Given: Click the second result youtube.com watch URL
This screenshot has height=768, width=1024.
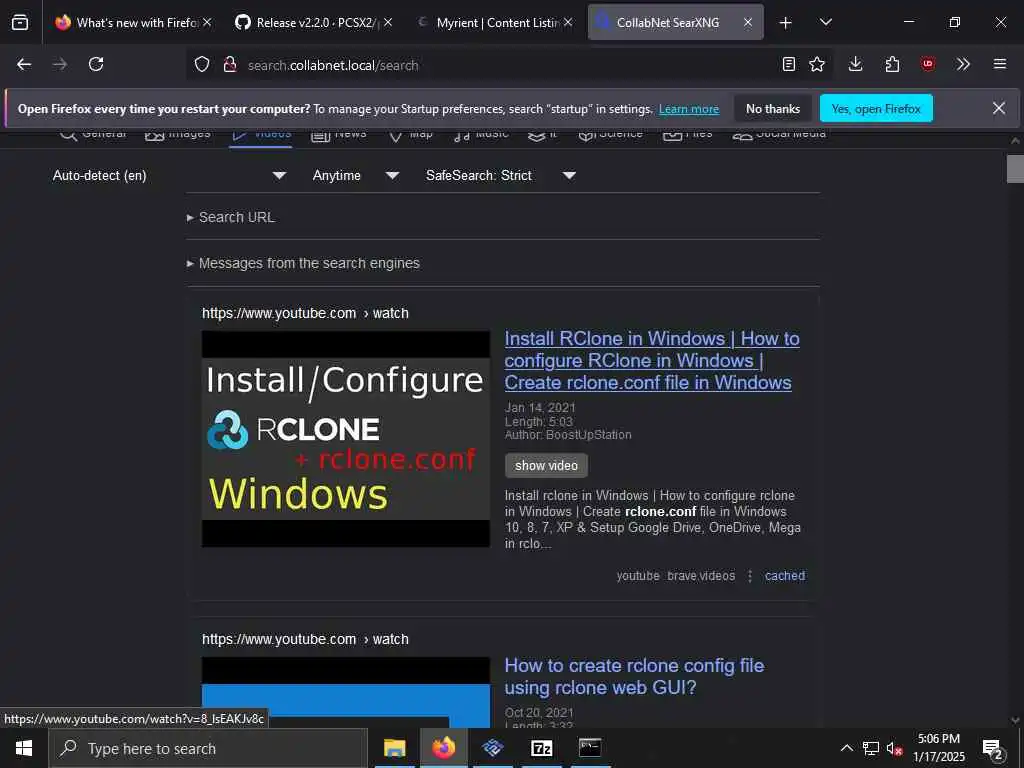Looking at the screenshot, I should tap(305, 639).
